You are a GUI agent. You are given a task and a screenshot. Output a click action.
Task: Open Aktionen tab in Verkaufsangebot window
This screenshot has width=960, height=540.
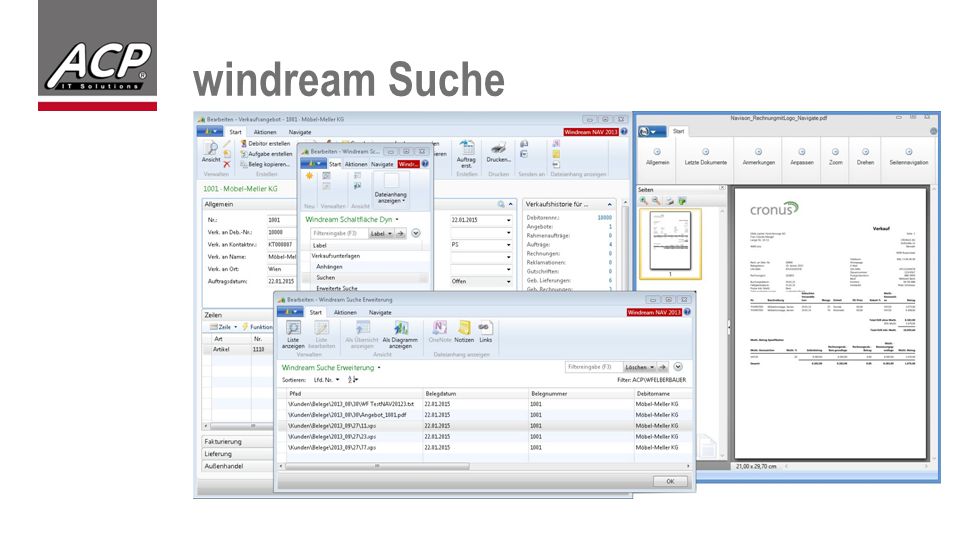point(264,132)
